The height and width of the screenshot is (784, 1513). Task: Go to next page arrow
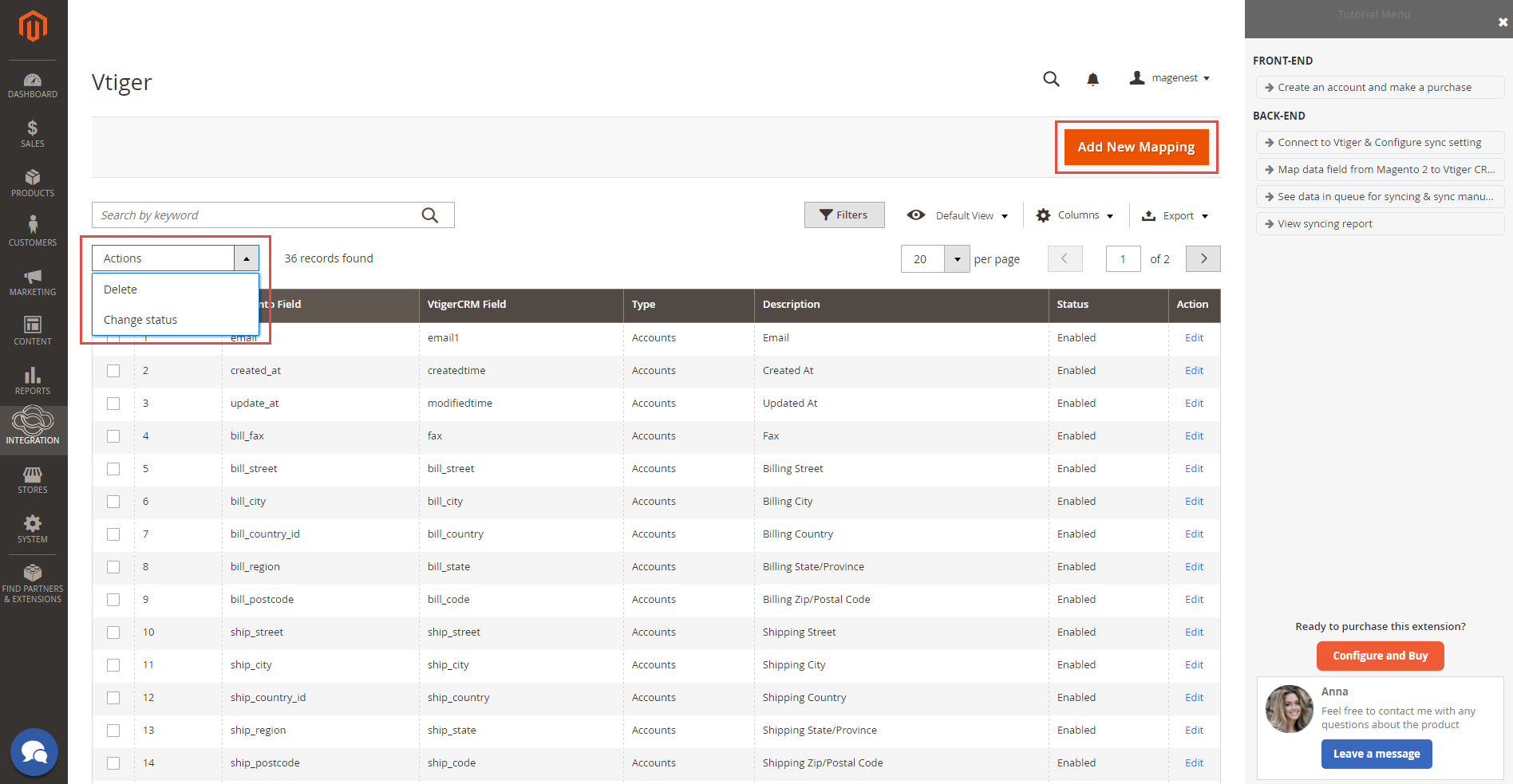coord(1203,259)
